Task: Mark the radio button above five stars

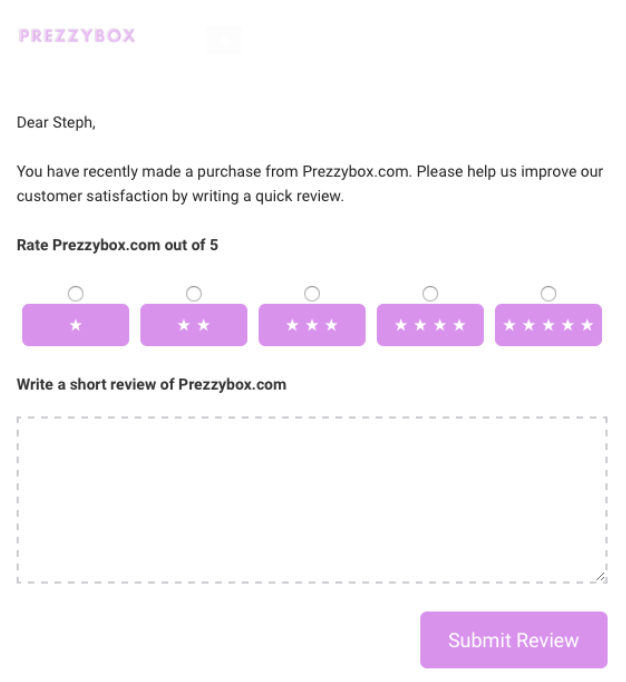Action: point(548,293)
